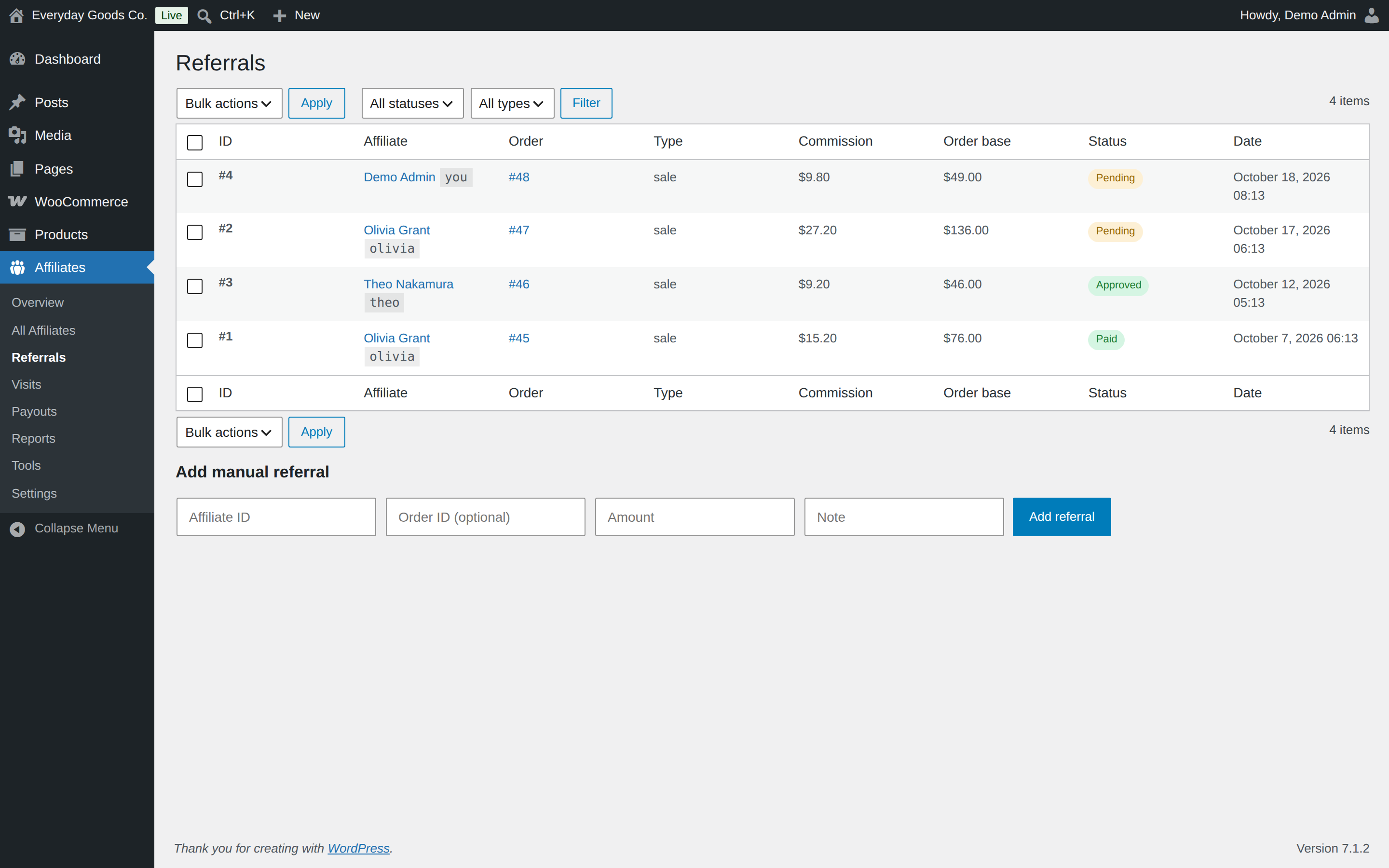Open order #48 link

tap(519, 177)
